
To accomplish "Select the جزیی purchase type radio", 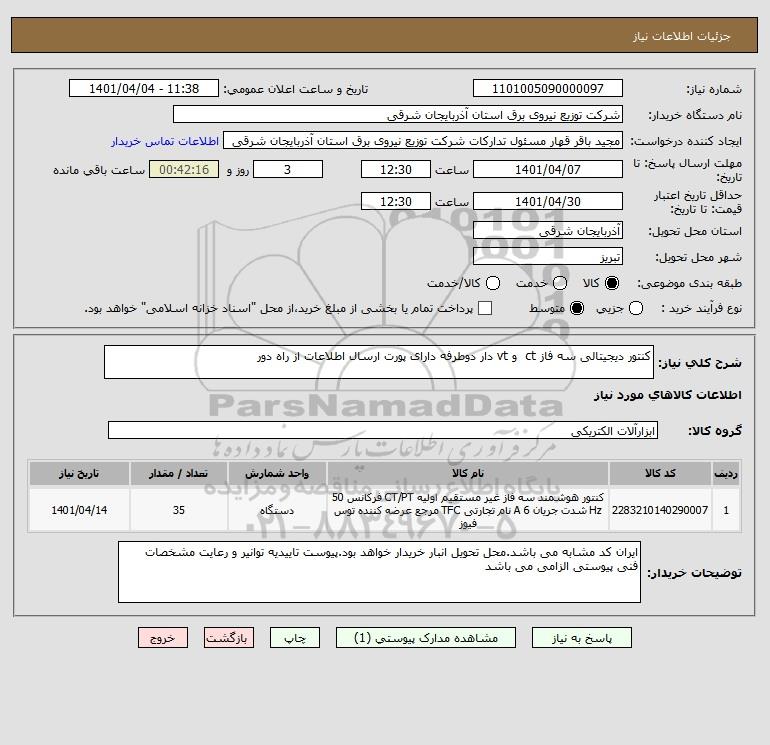I will [636, 308].
